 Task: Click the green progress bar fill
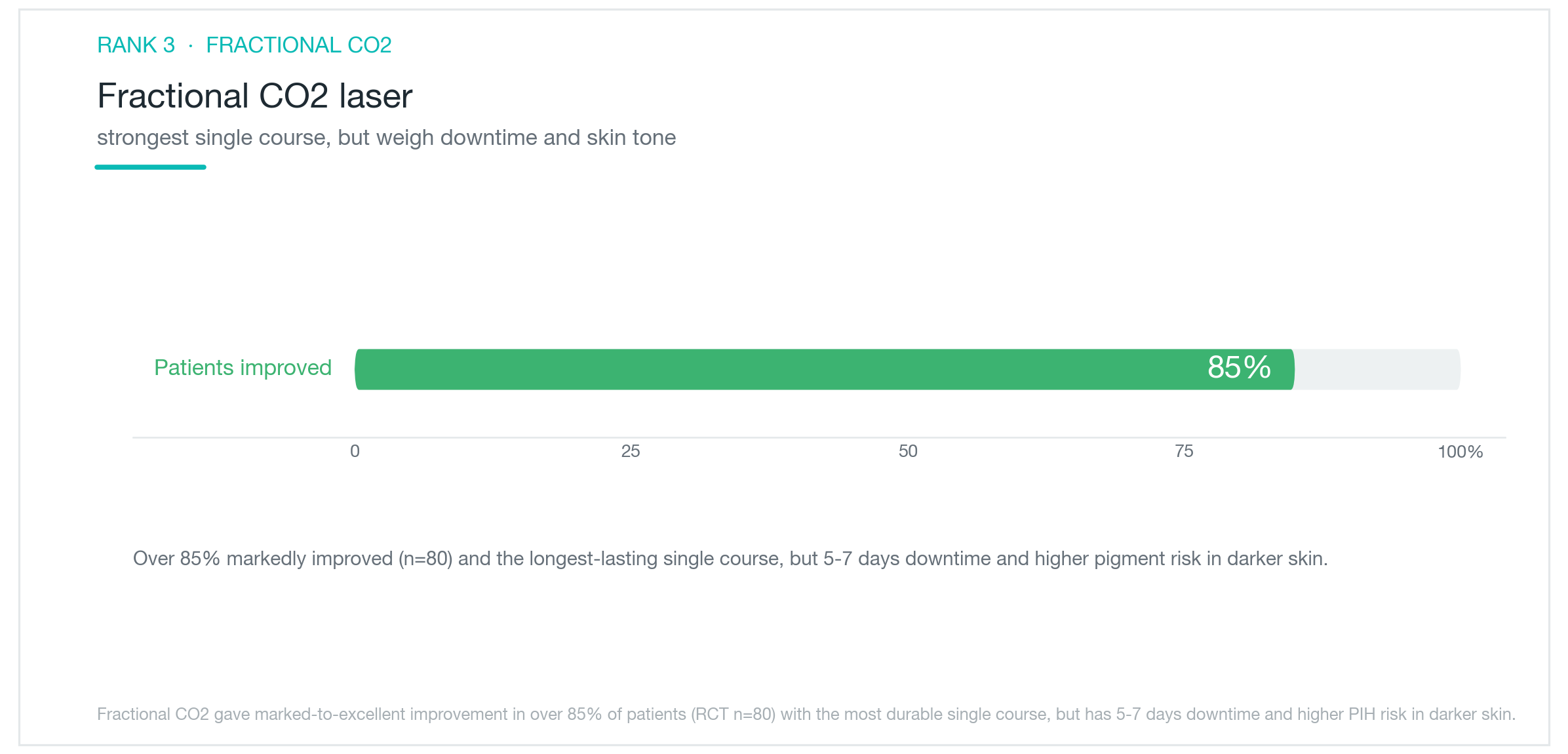pyautogui.click(x=824, y=369)
